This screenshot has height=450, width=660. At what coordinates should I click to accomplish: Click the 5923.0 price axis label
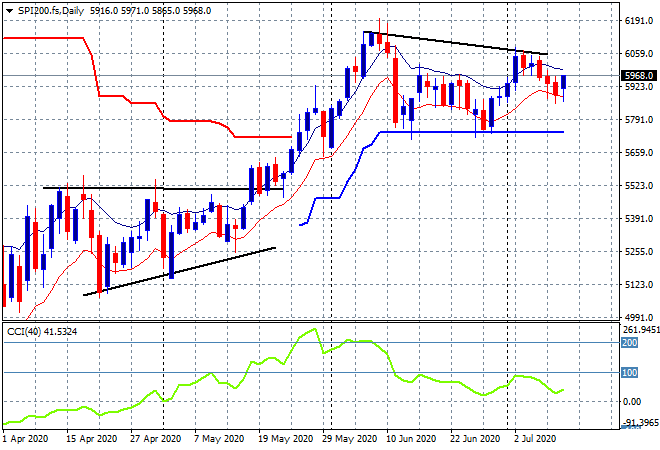[639, 87]
